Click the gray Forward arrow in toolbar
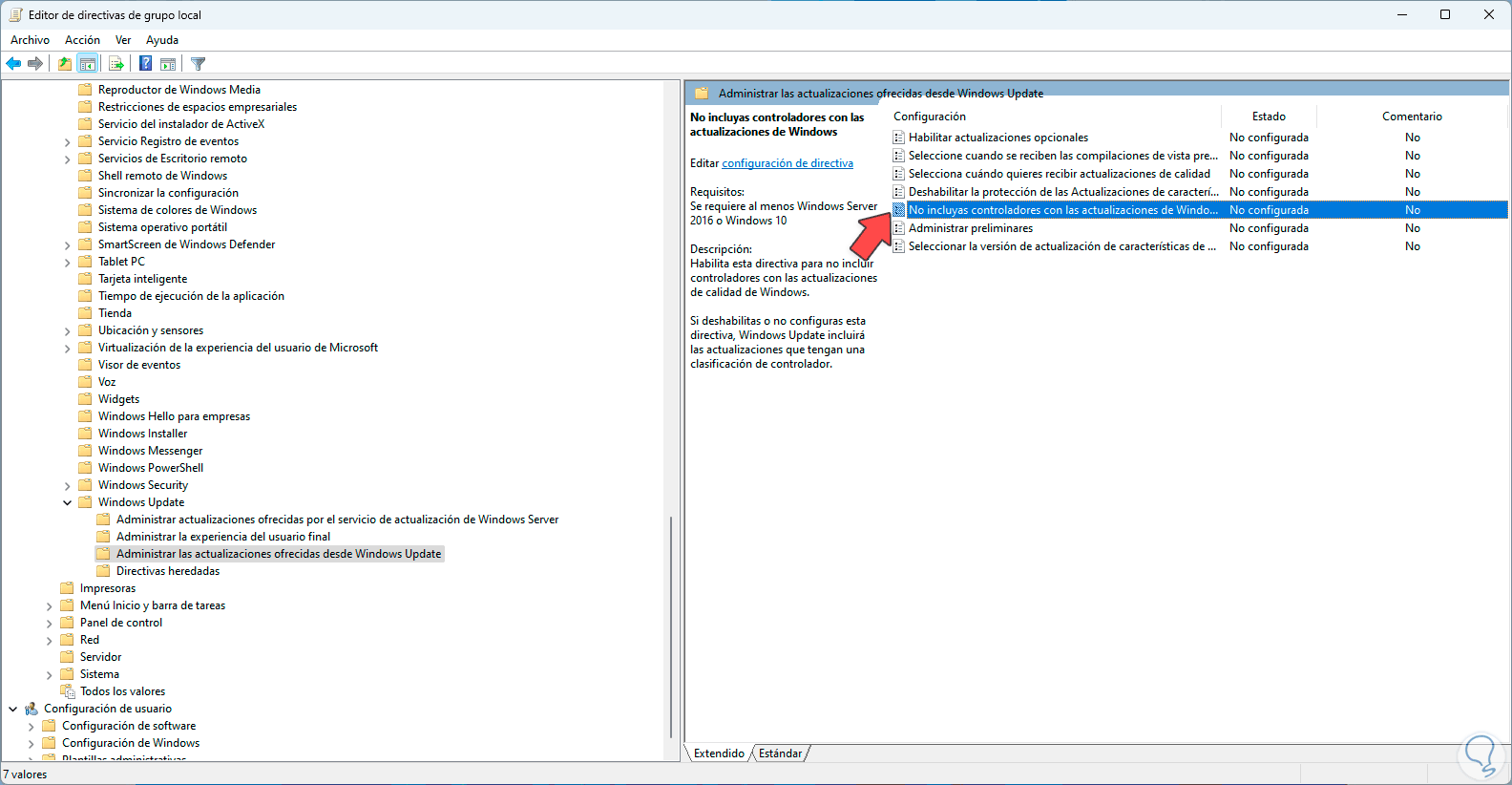 (x=35, y=64)
